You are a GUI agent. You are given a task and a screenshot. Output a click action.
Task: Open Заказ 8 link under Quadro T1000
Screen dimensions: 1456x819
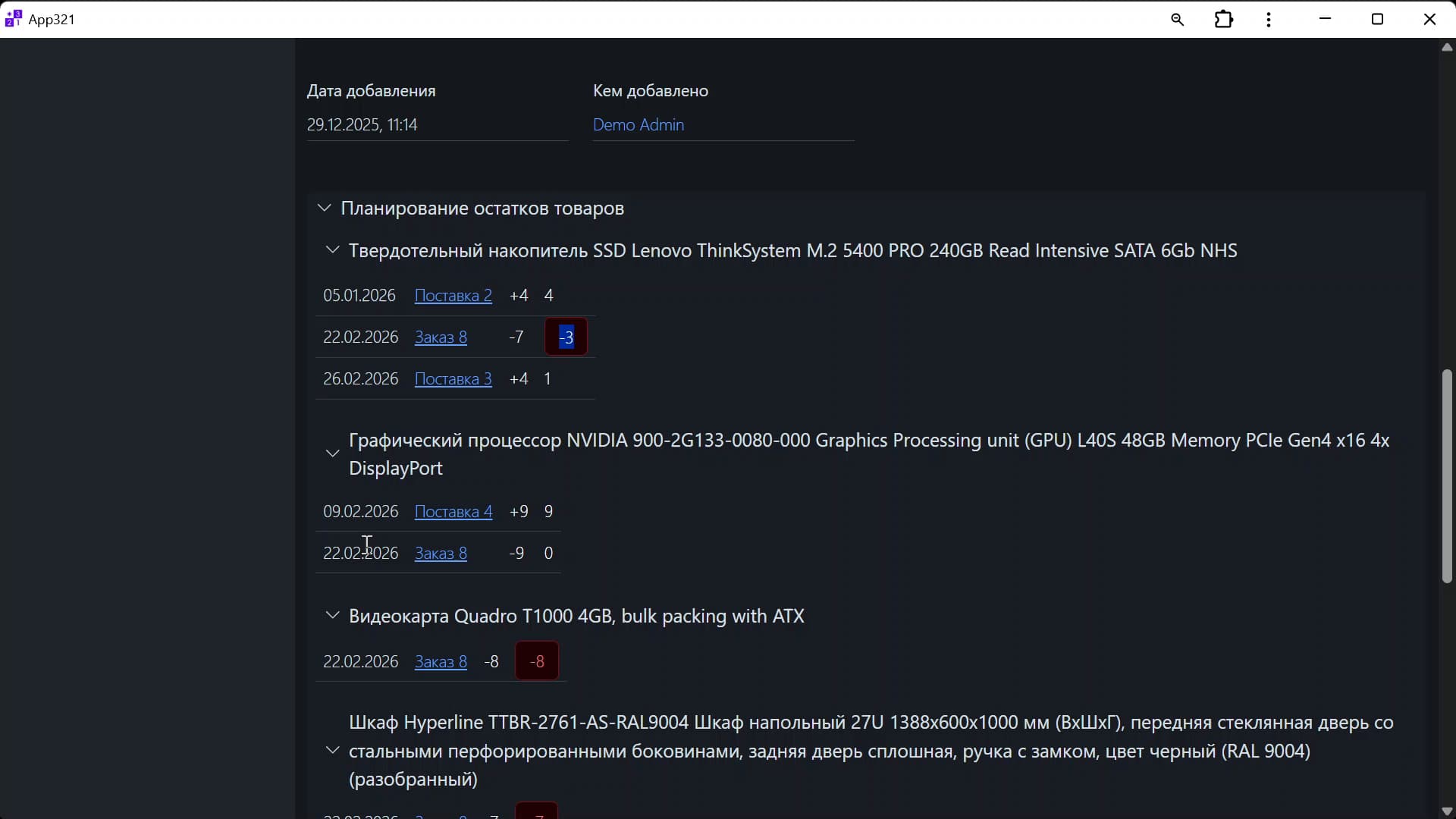(441, 662)
